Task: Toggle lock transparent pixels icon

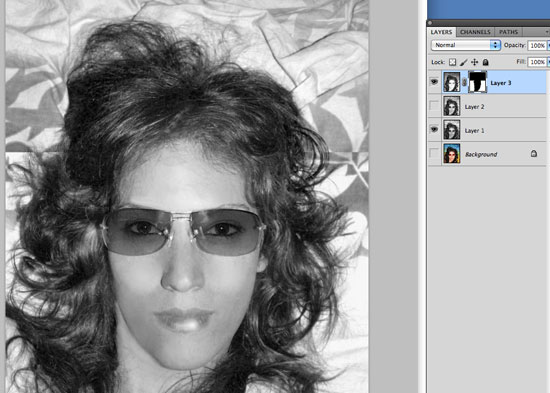Action: [x=452, y=62]
